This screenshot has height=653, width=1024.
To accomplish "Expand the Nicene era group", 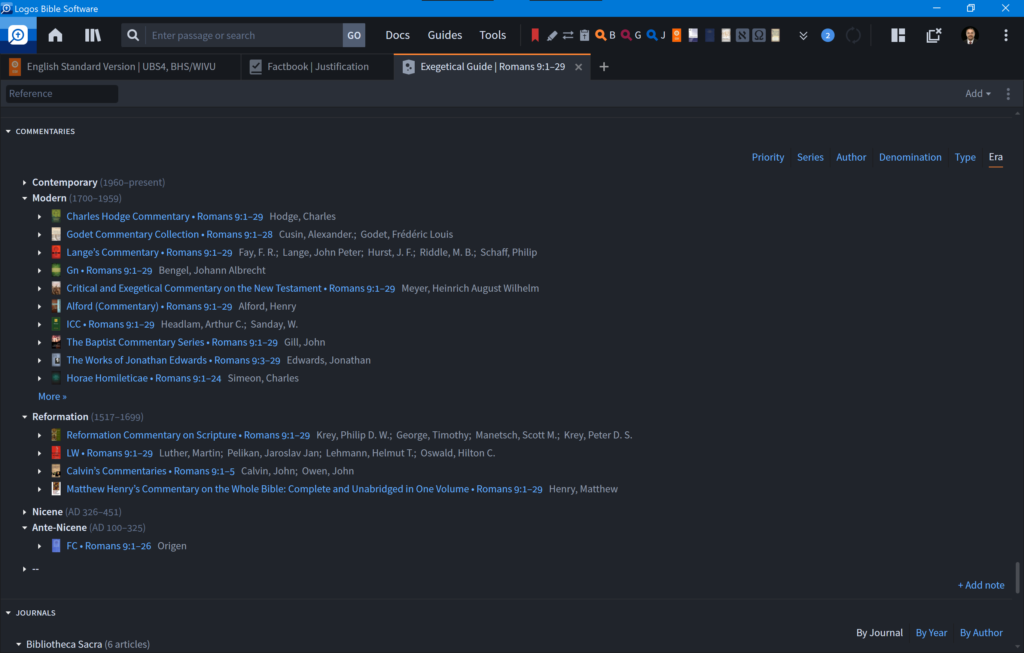I will pyautogui.click(x=24, y=512).
